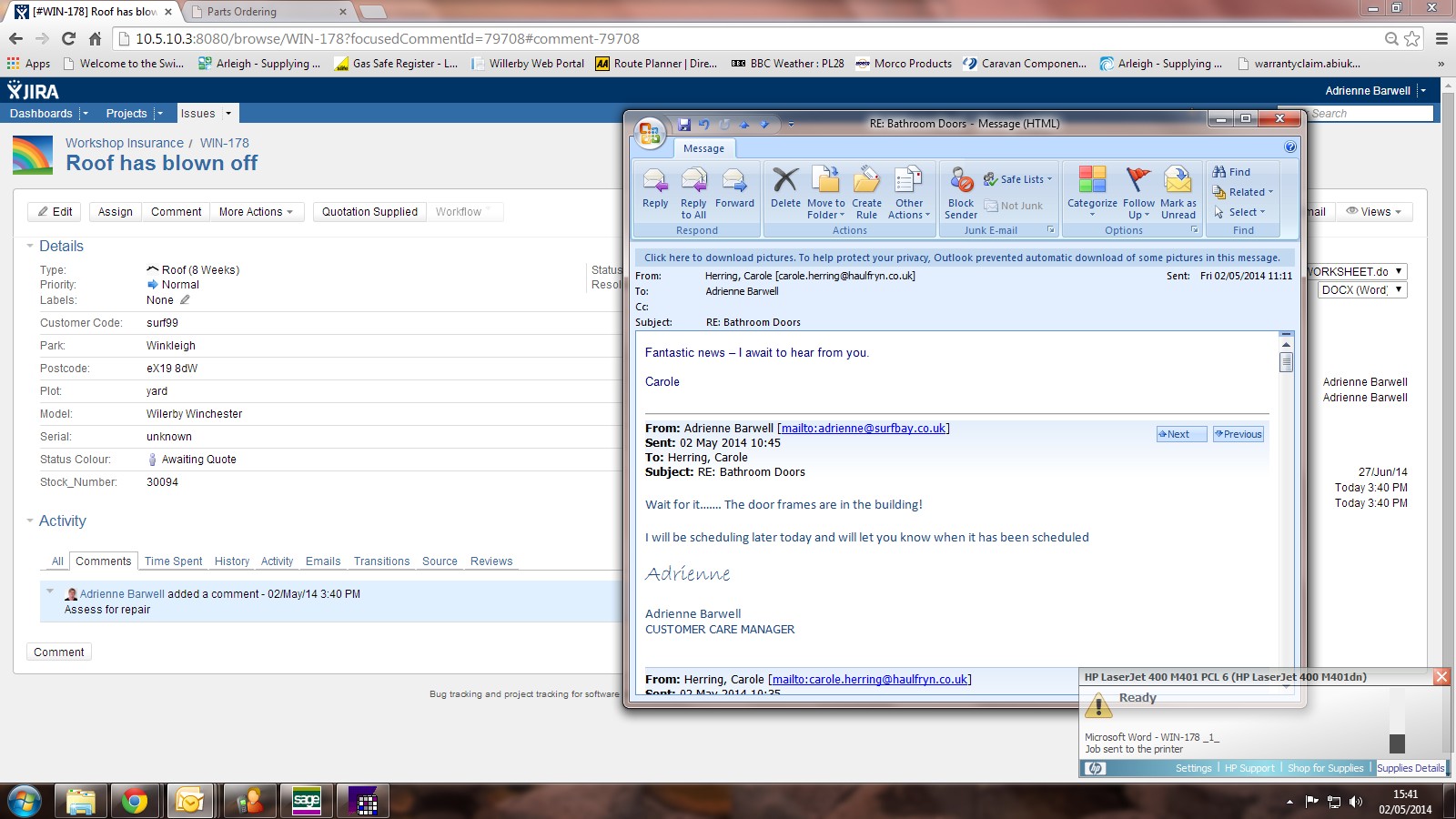
Task: Open Outlook from the taskbar
Action: (191, 801)
